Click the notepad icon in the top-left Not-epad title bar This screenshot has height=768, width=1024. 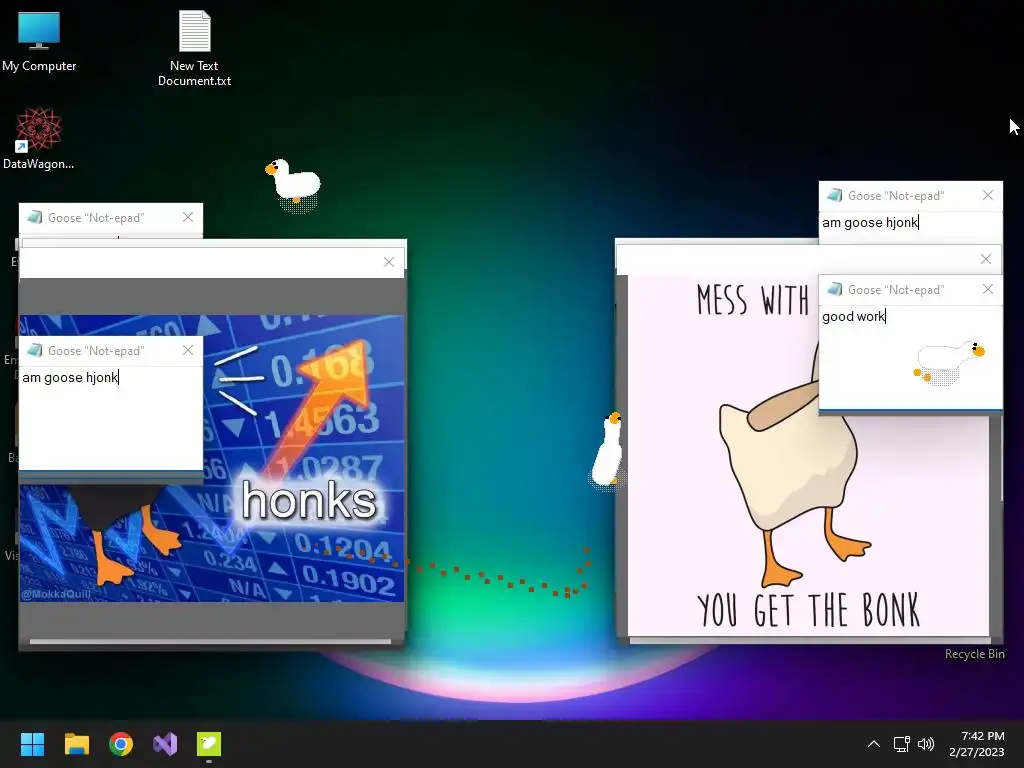coord(35,217)
